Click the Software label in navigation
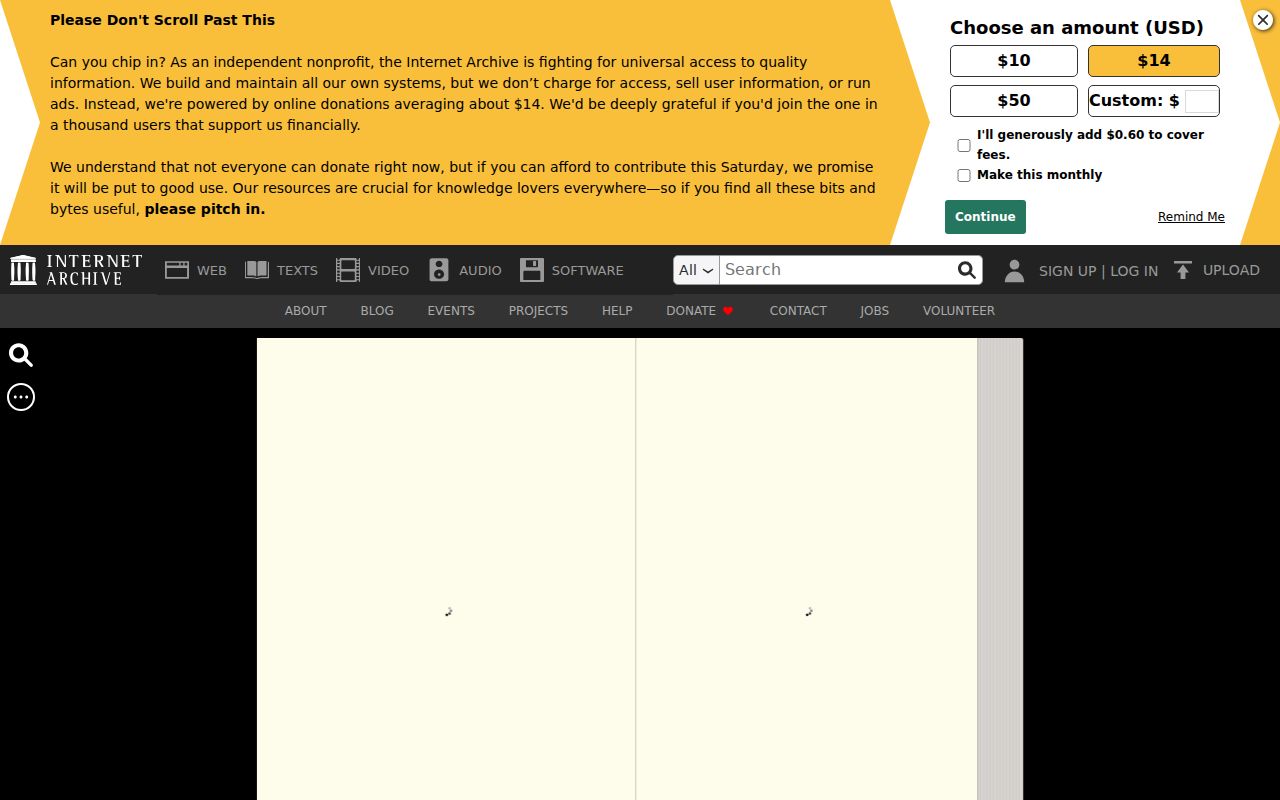The height and width of the screenshot is (800, 1280). [587, 270]
